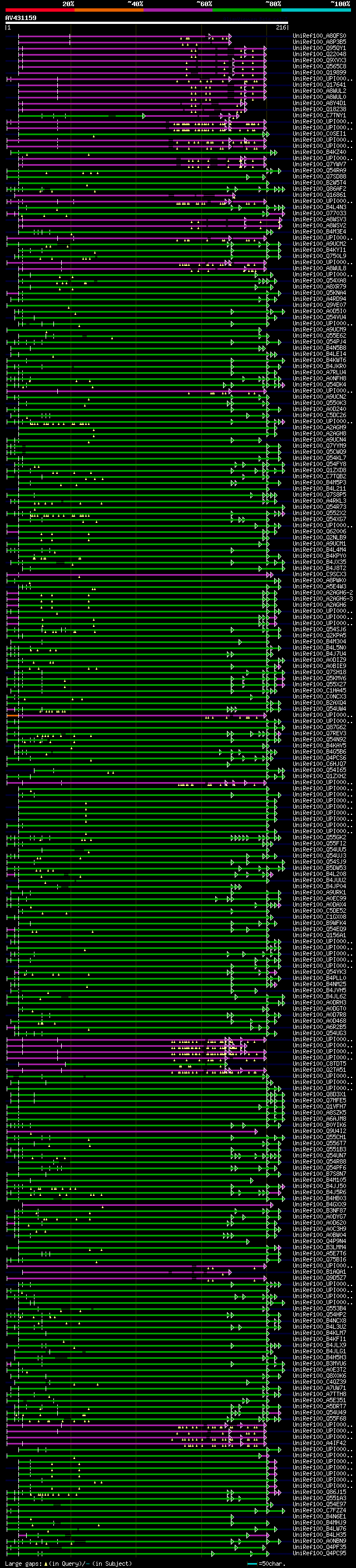Select the UniRef100_C9SCX3 label
356x1568 pixels.
pyautogui.click(x=319, y=575)
